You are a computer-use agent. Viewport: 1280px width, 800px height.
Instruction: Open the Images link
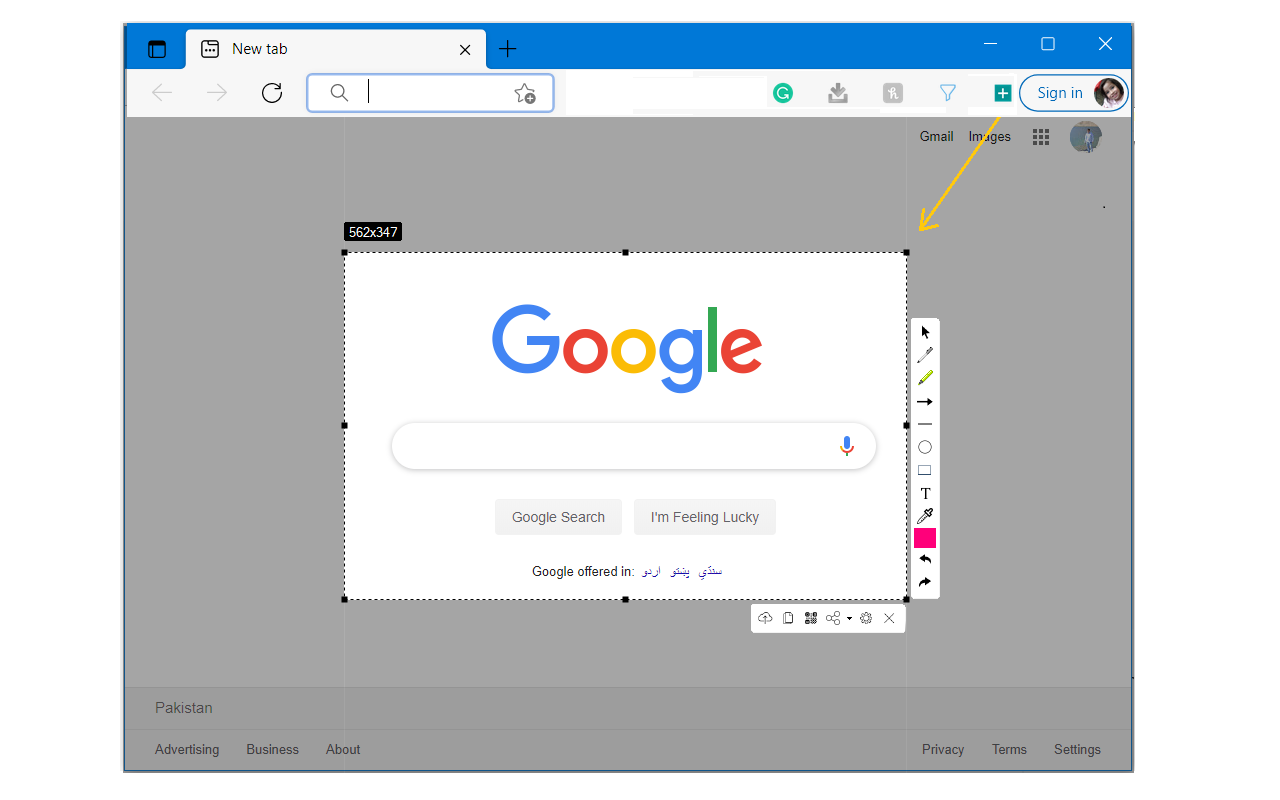point(989,137)
